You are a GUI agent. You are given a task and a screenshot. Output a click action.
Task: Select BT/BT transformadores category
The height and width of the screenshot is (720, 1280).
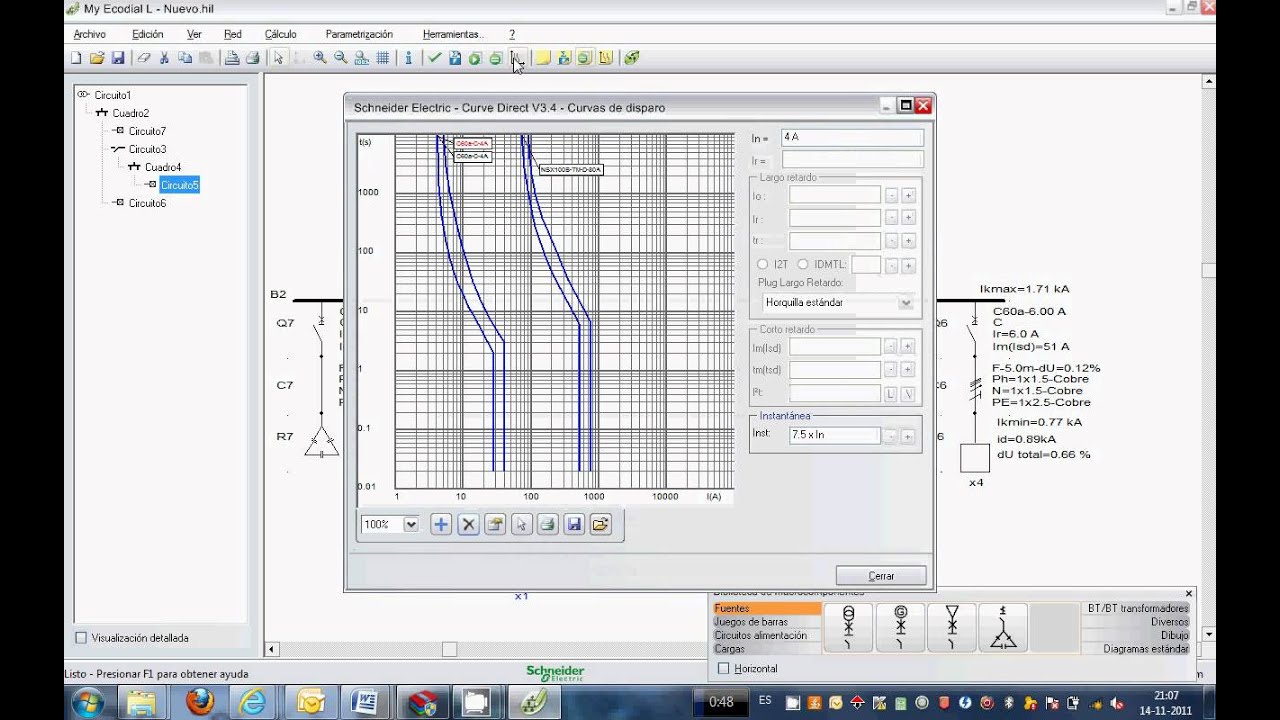(x=1138, y=608)
